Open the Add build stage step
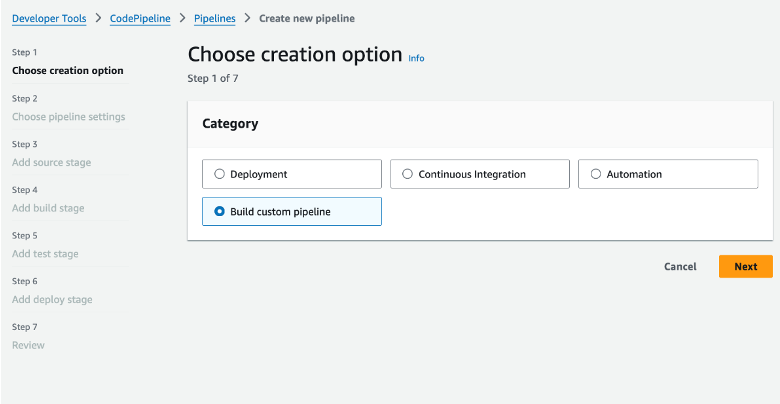Viewport: 780px width, 404px height. 48,208
